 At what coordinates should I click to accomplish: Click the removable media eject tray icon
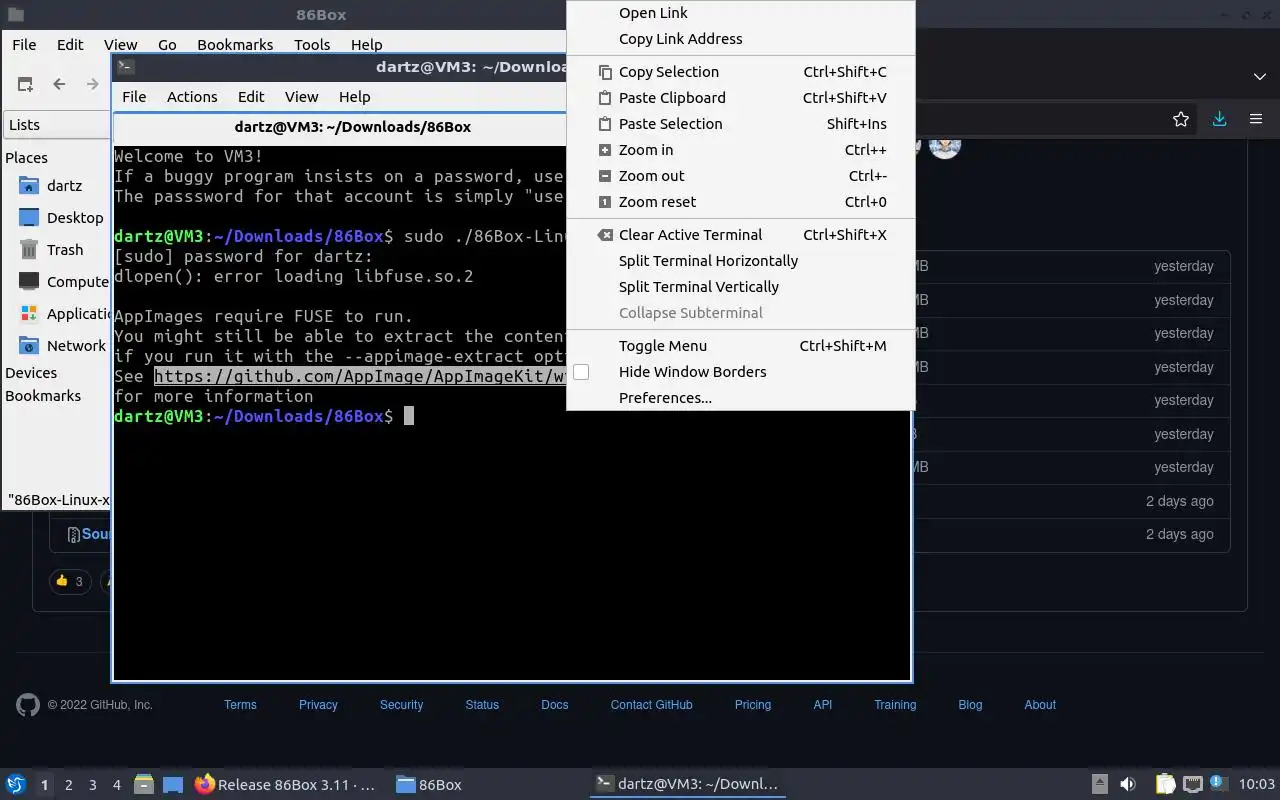click(1099, 785)
